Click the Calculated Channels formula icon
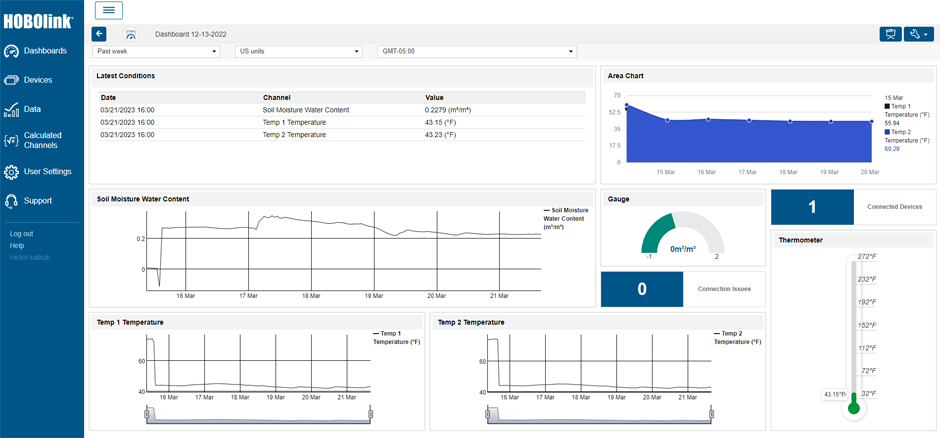The width and height of the screenshot is (940, 438). click(11, 141)
